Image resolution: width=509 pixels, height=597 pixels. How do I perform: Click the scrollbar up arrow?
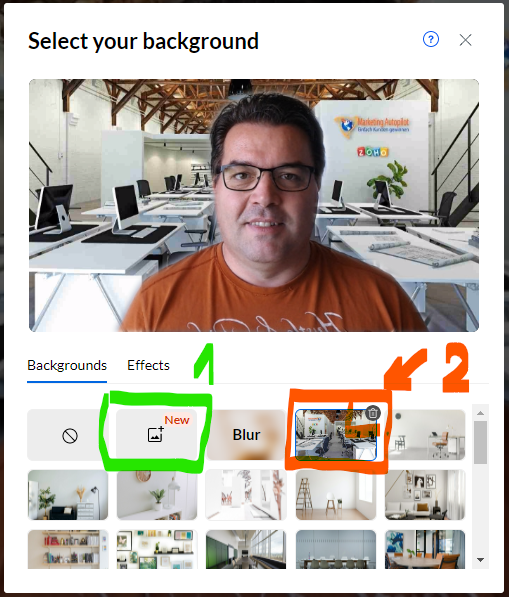click(480, 413)
